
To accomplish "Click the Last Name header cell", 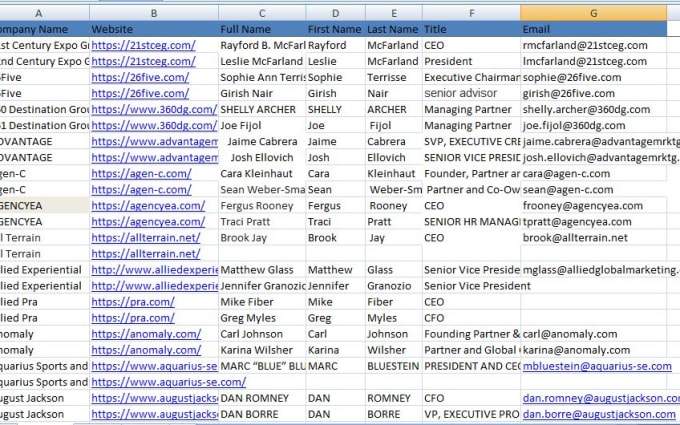I will pos(393,29).
